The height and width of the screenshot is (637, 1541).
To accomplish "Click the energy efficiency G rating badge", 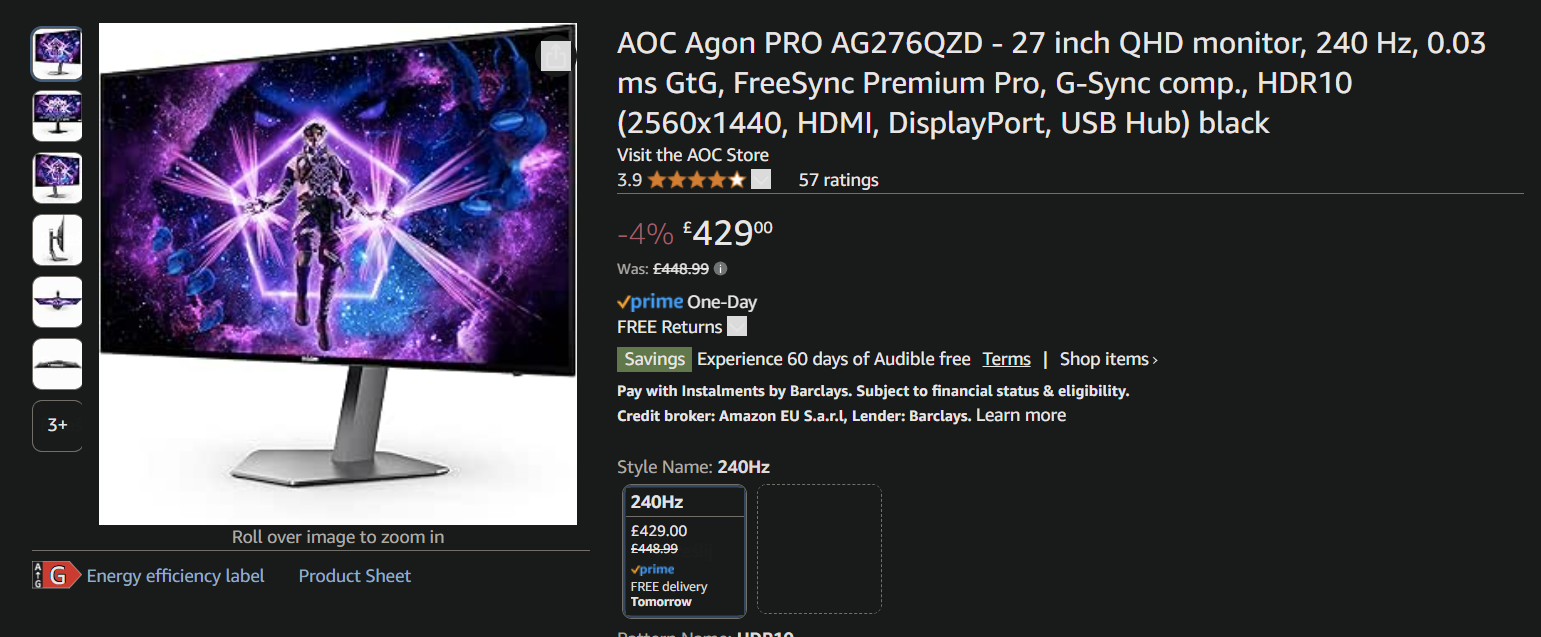I will coord(56,575).
